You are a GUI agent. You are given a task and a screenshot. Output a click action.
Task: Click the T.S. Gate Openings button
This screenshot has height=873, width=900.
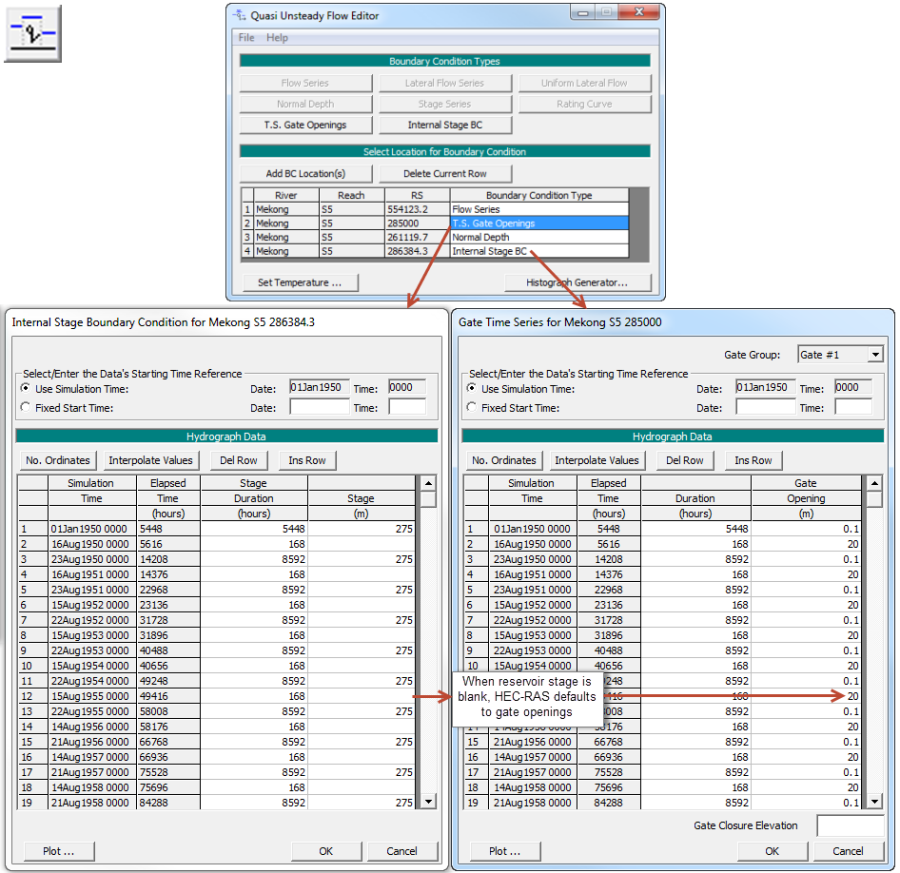tap(305, 125)
